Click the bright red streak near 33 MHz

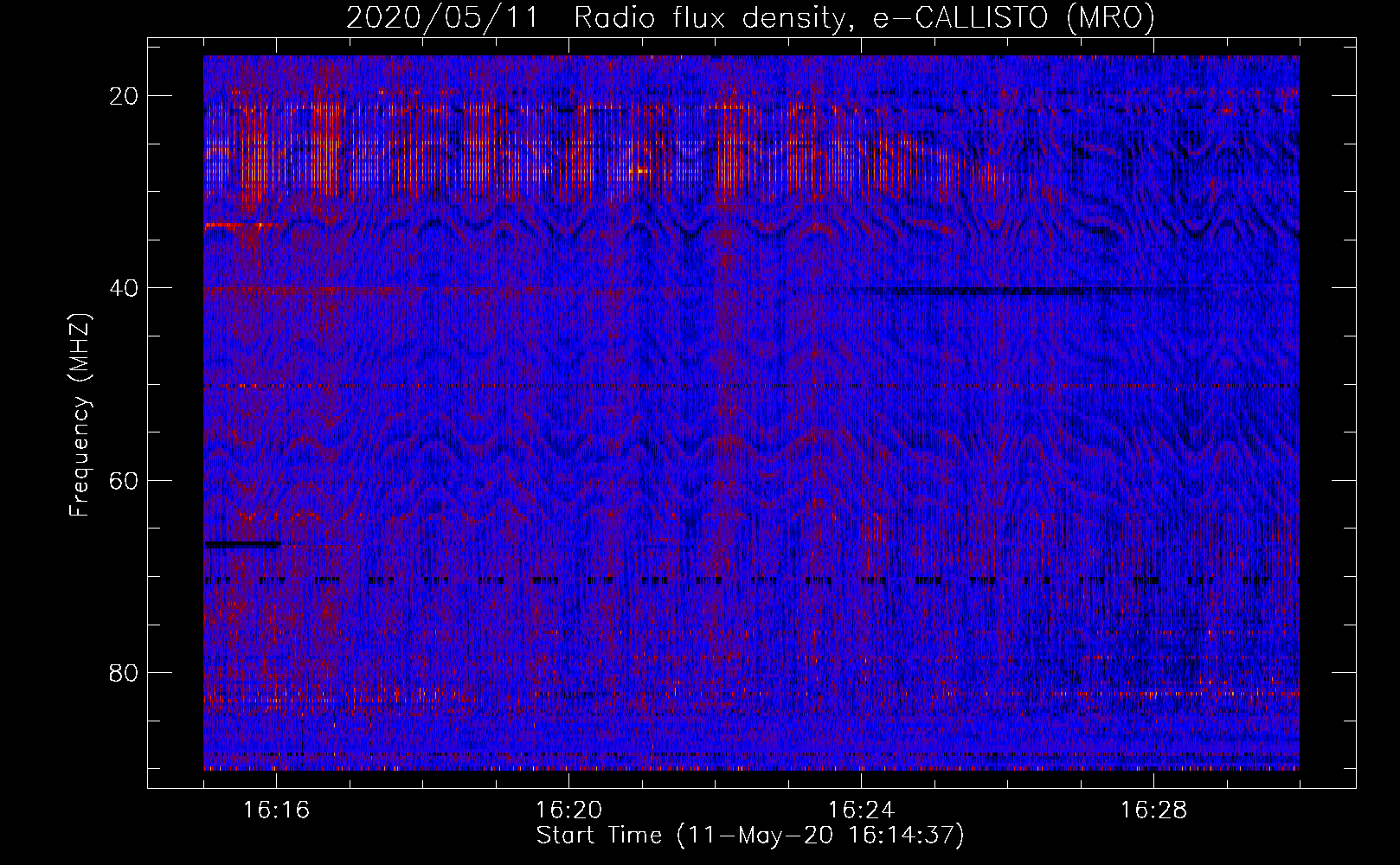241,225
